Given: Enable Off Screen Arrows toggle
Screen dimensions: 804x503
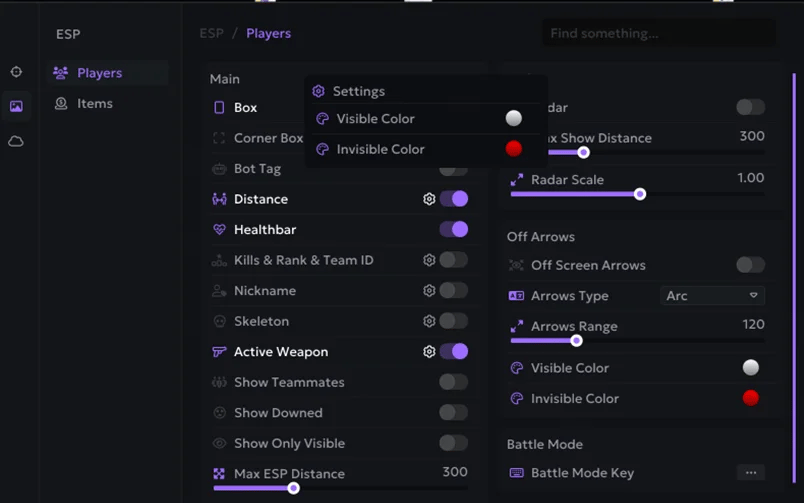Looking at the screenshot, I should (x=750, y=265).
